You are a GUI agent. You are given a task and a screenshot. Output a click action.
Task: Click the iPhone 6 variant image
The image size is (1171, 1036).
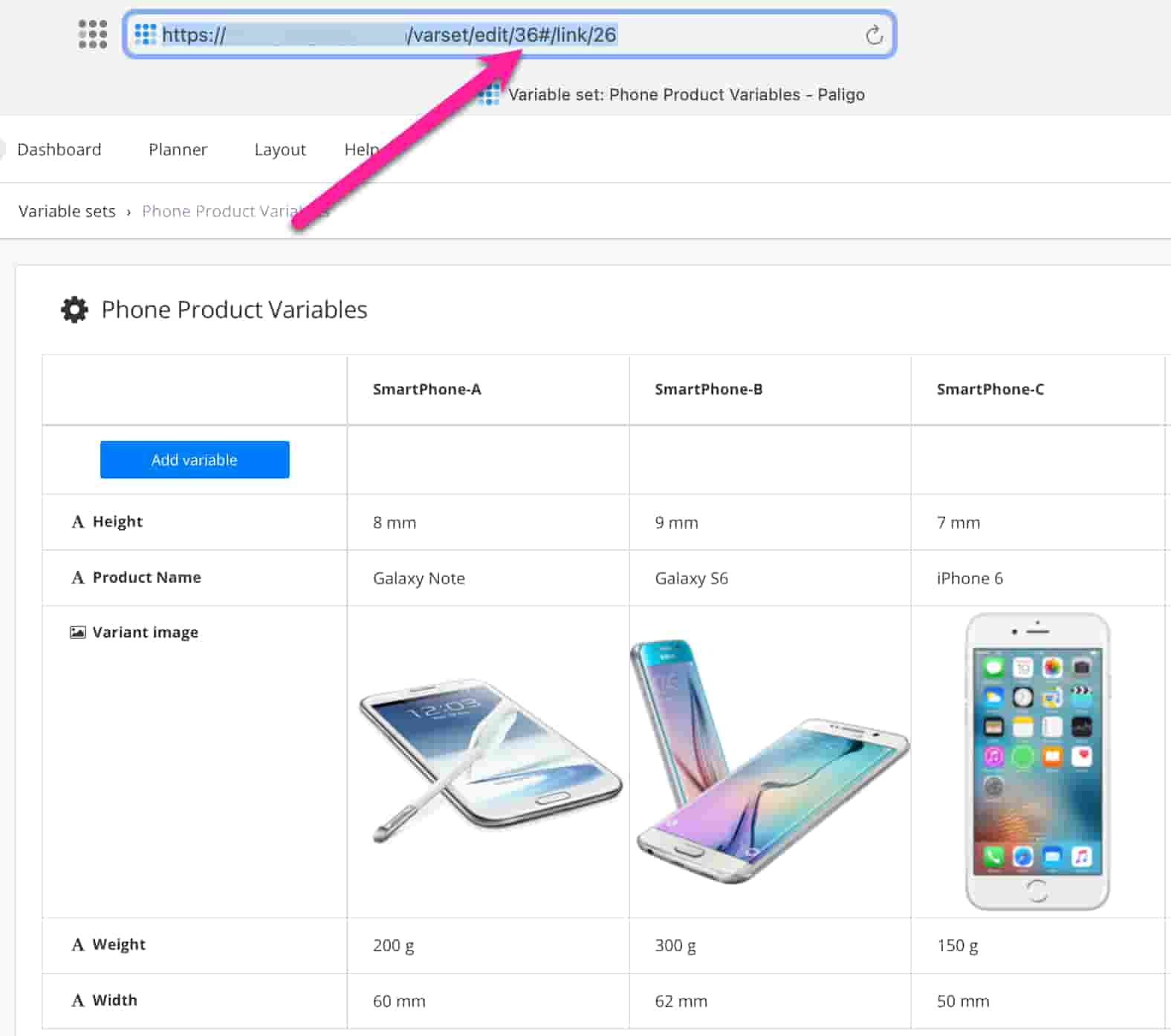click(1037, 761)
